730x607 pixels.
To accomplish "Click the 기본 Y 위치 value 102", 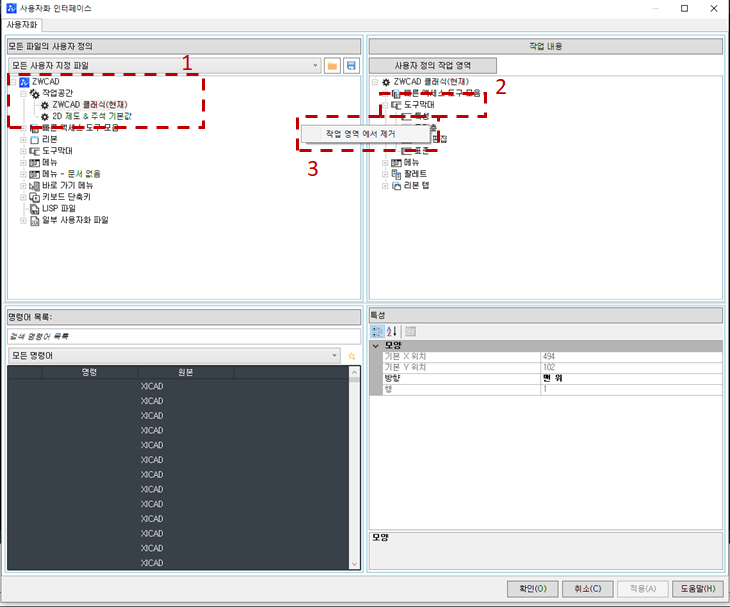I will click(631, 368).
